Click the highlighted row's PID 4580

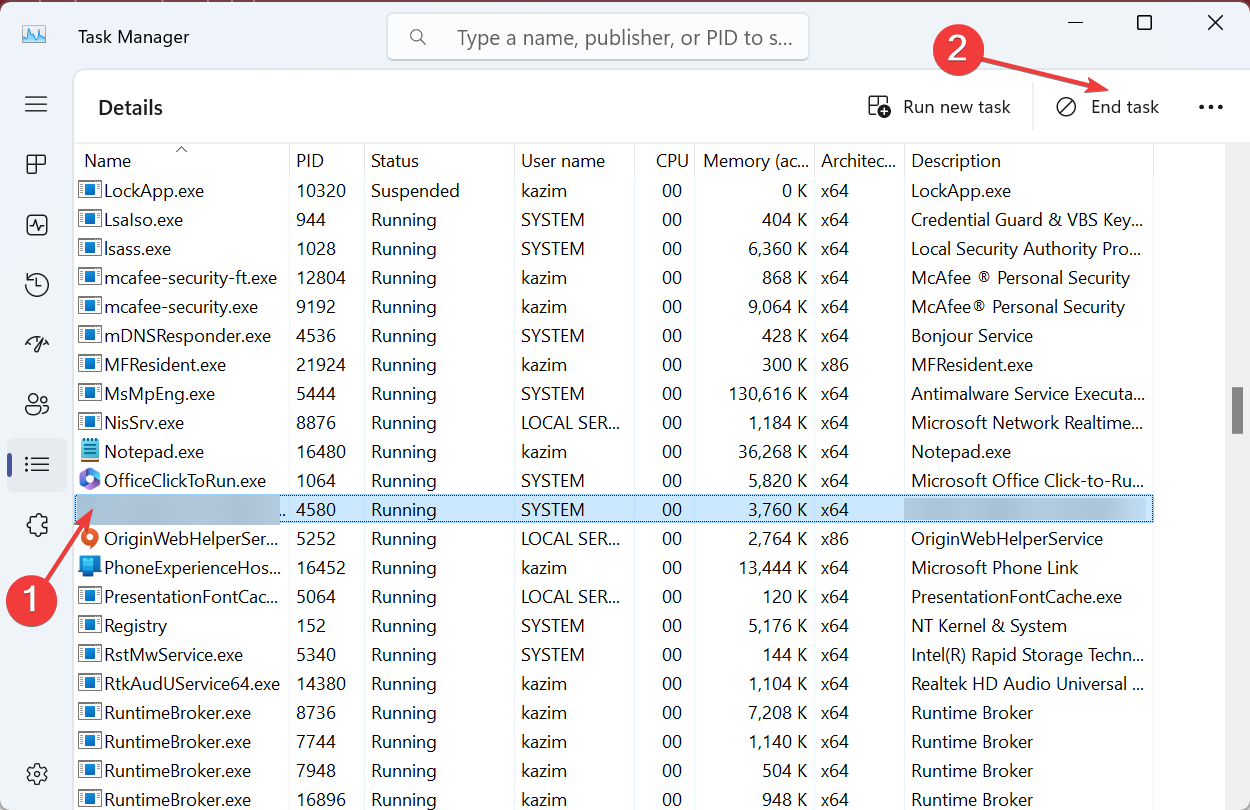[x=316, y=510]
